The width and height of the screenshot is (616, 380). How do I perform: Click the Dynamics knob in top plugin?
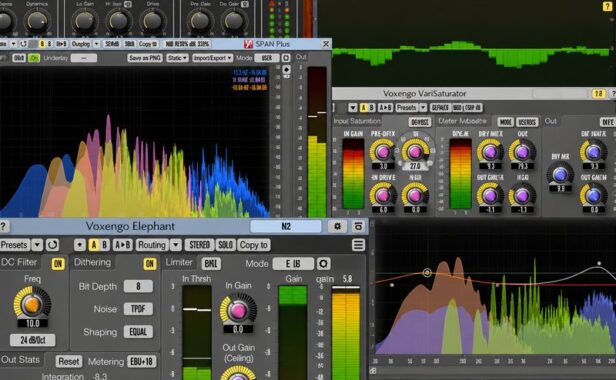pyautogui.click(x=37, y=20)
